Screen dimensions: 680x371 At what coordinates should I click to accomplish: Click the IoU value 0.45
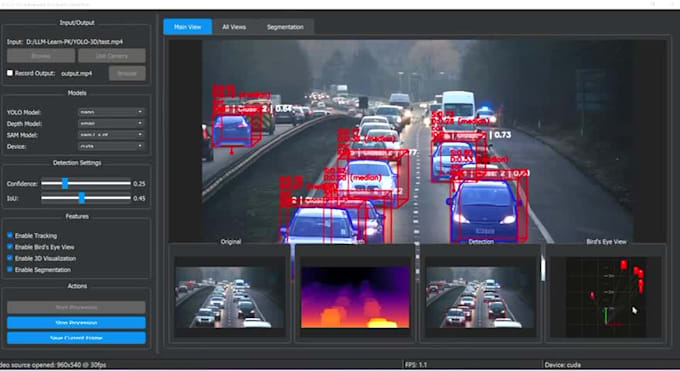click(139, 198)
